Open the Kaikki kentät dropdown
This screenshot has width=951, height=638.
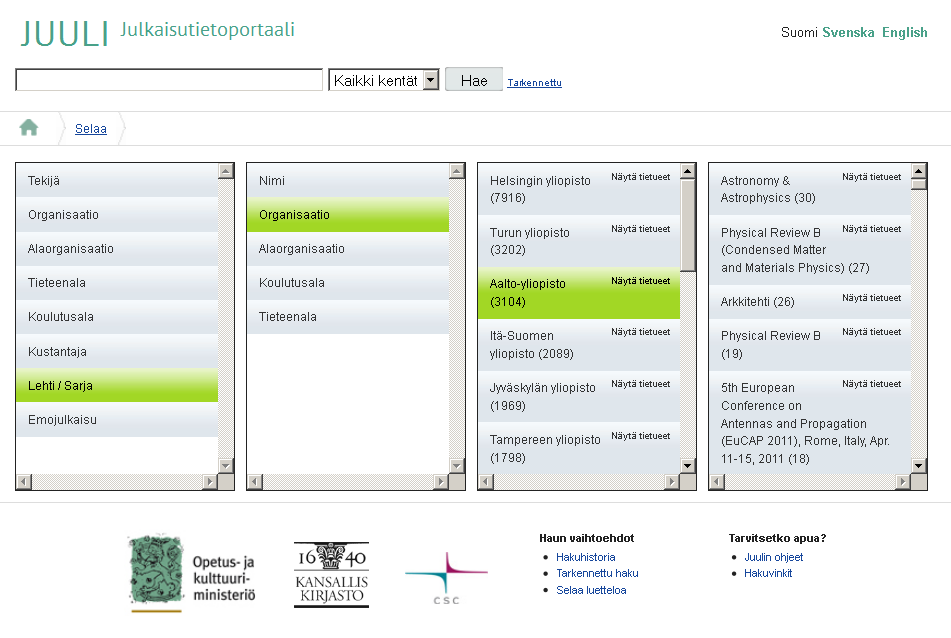383,80
